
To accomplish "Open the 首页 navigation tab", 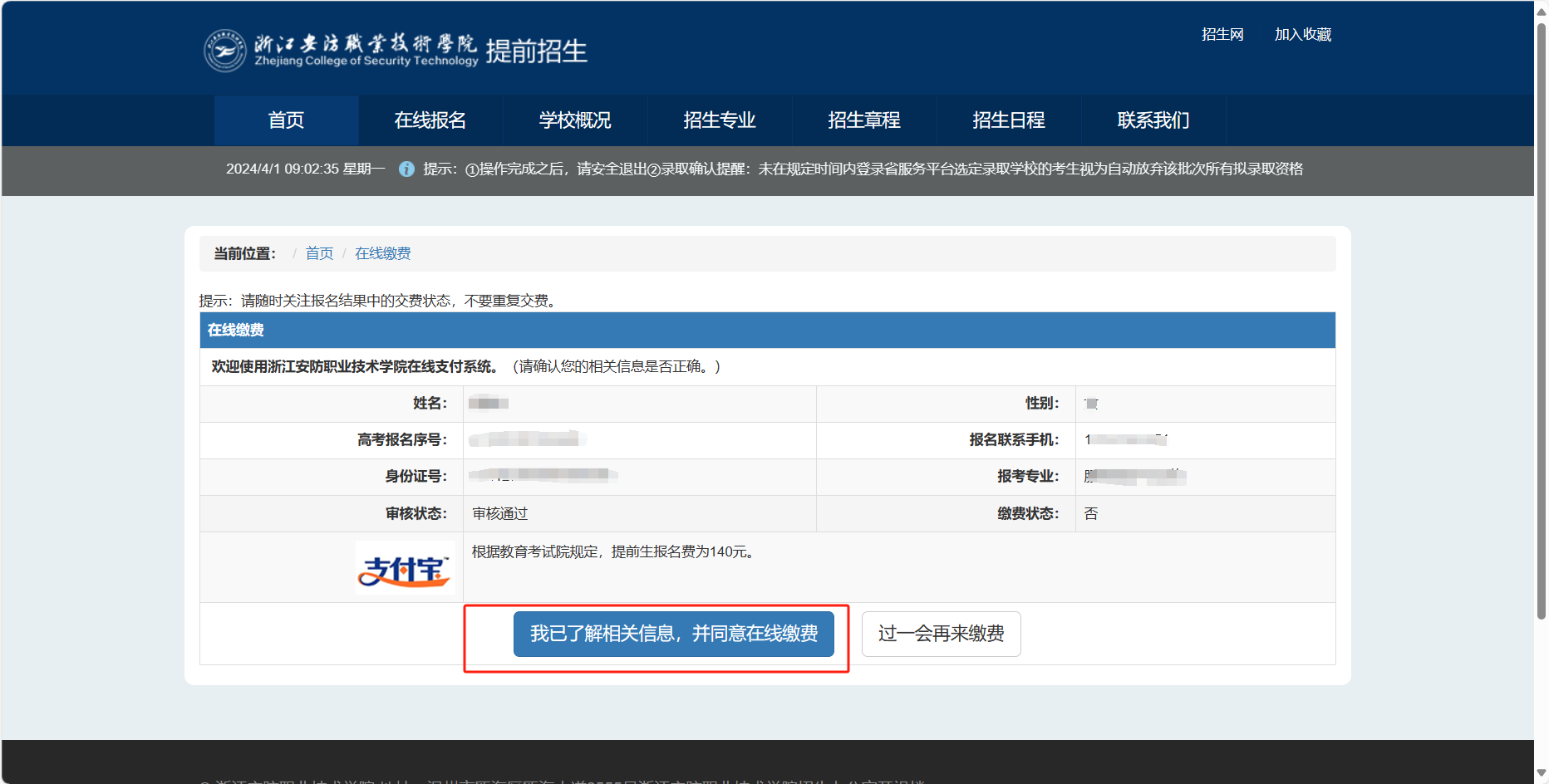I will pos(286,120).
